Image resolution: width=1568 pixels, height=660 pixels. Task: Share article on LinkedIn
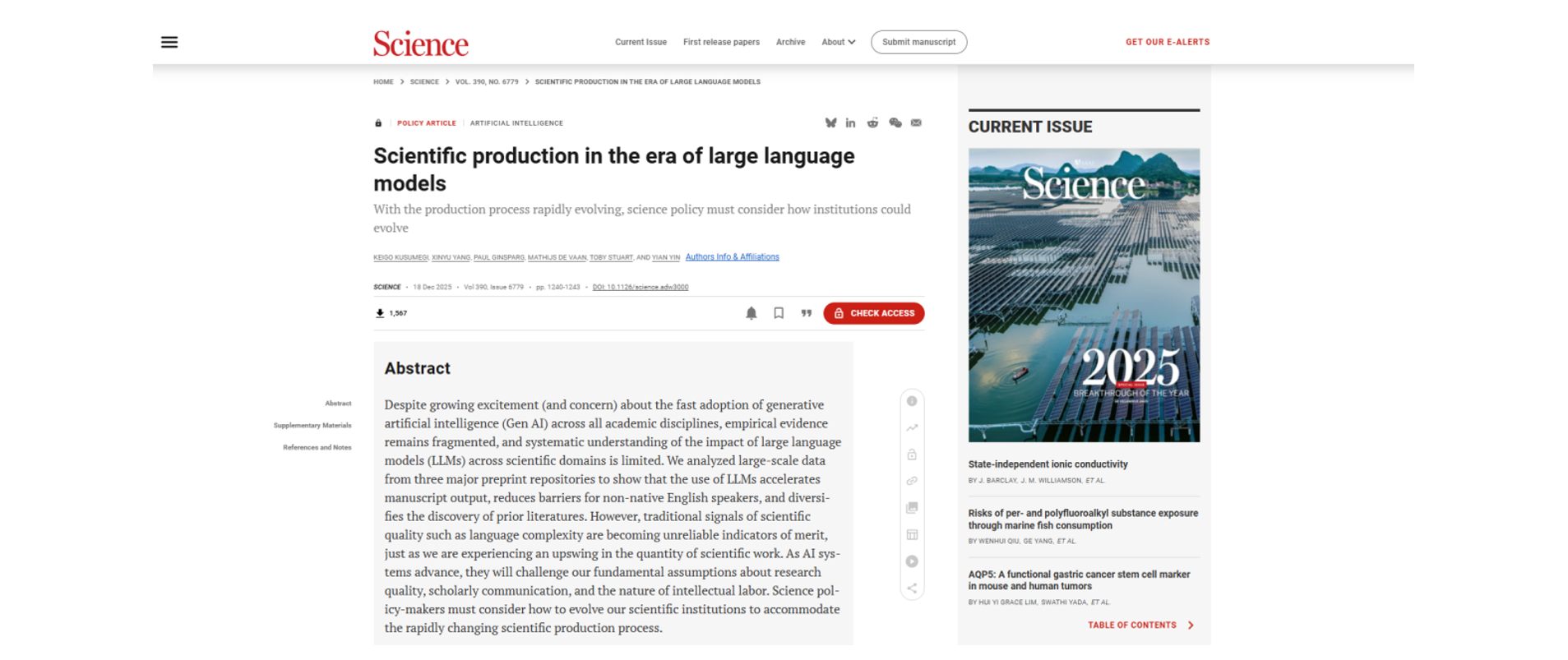click(x=850, y=123)
